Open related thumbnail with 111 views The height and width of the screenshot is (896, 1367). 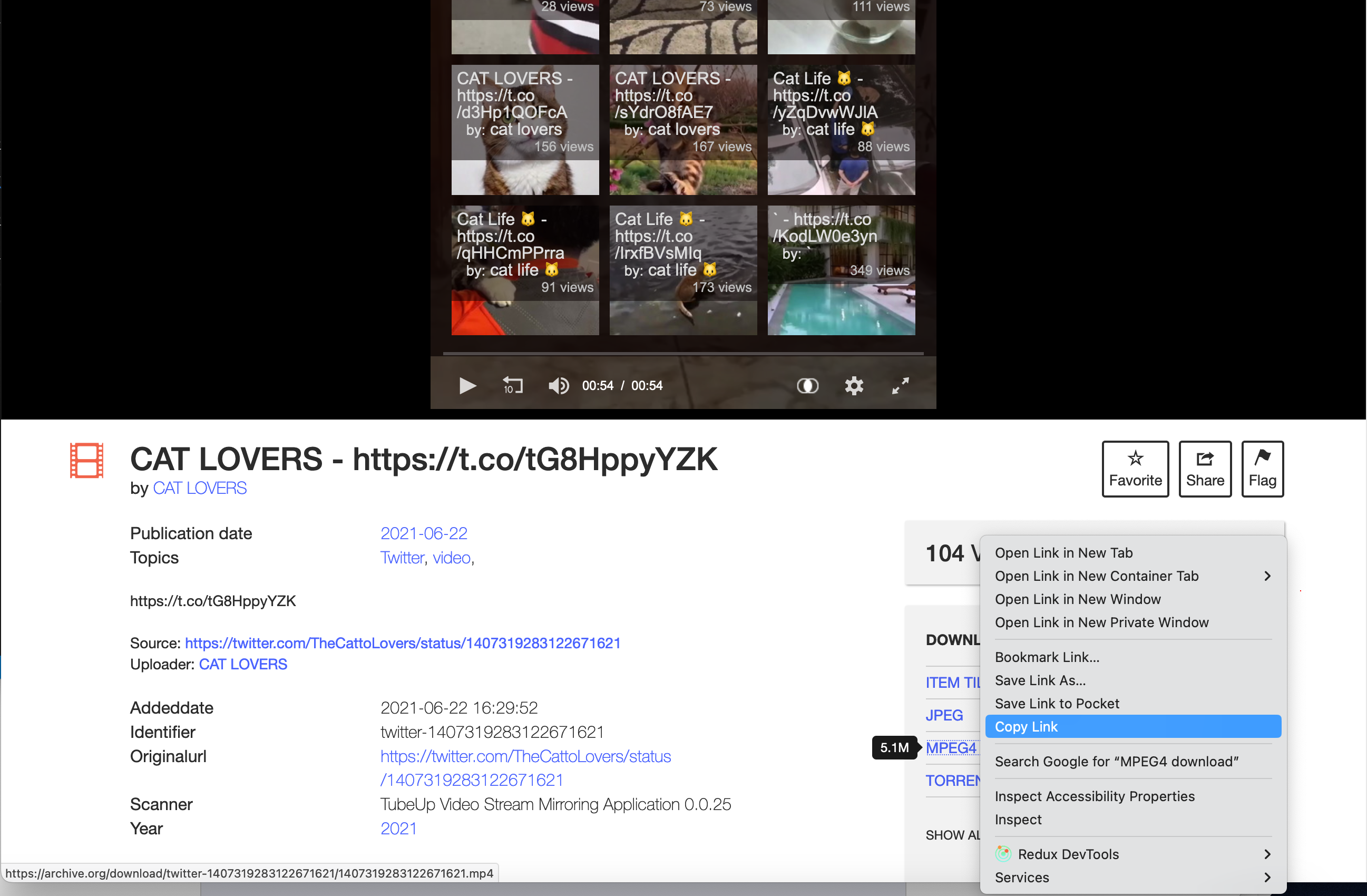pos(841,26)
